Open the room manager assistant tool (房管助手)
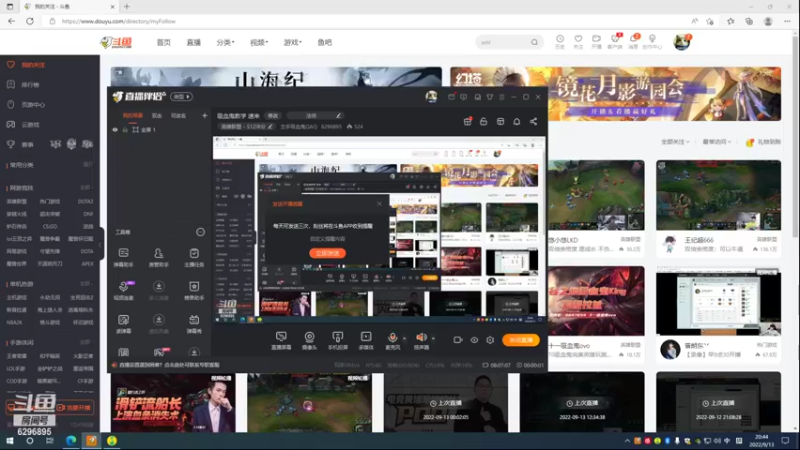The image size is (800, 450). 159,257
